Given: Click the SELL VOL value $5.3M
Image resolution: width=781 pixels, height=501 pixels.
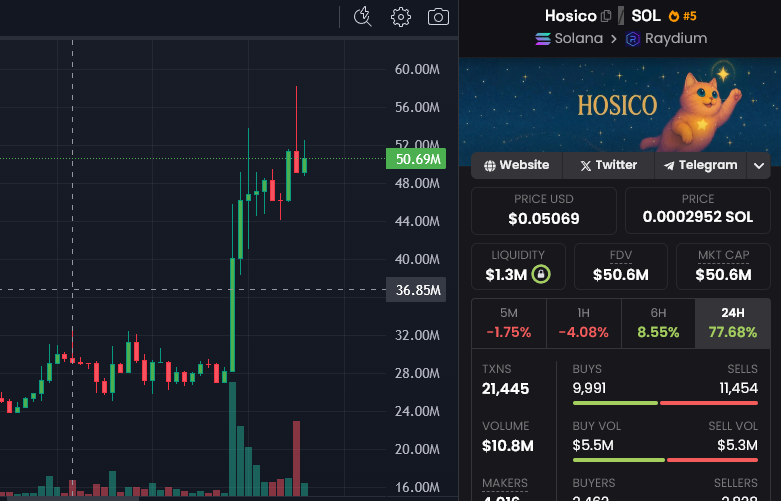Looking at the screenshot, I should pyautogui.click(x=737, y=445).
